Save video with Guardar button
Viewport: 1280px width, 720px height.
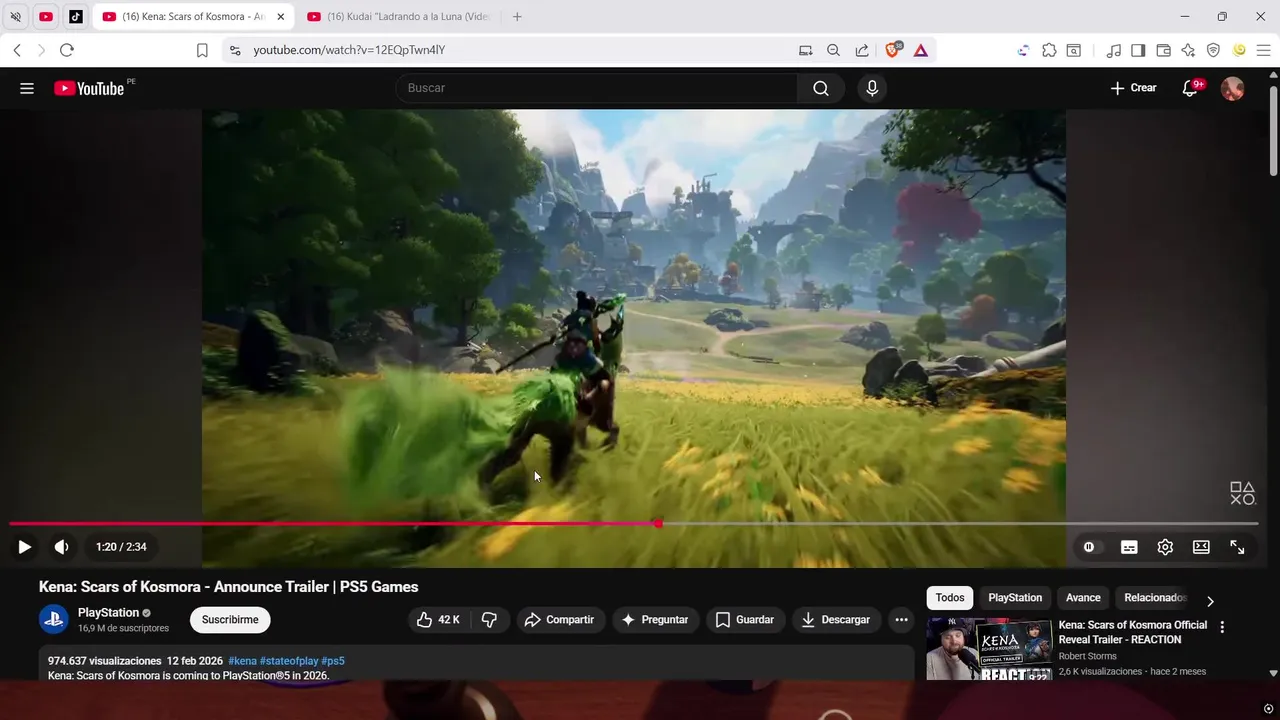[x=745, y=620]
